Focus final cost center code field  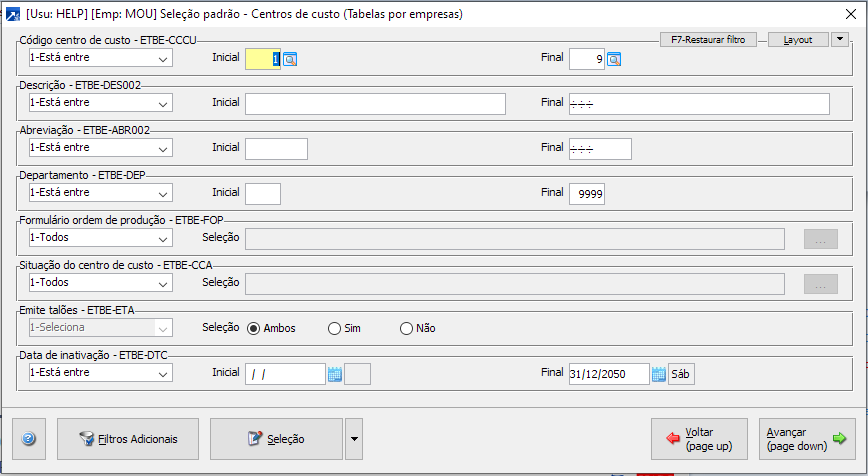(x=587, y=59)
